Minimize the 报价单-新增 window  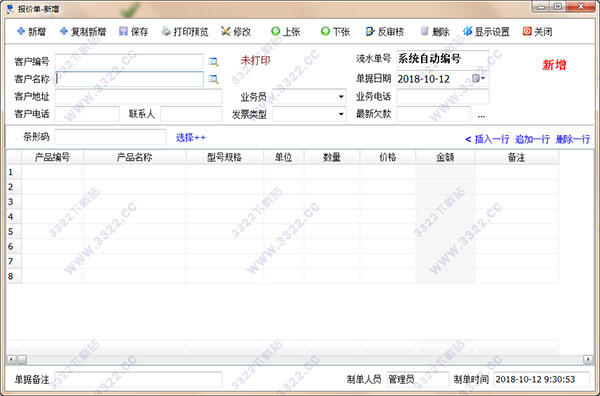tap(541, 7)
